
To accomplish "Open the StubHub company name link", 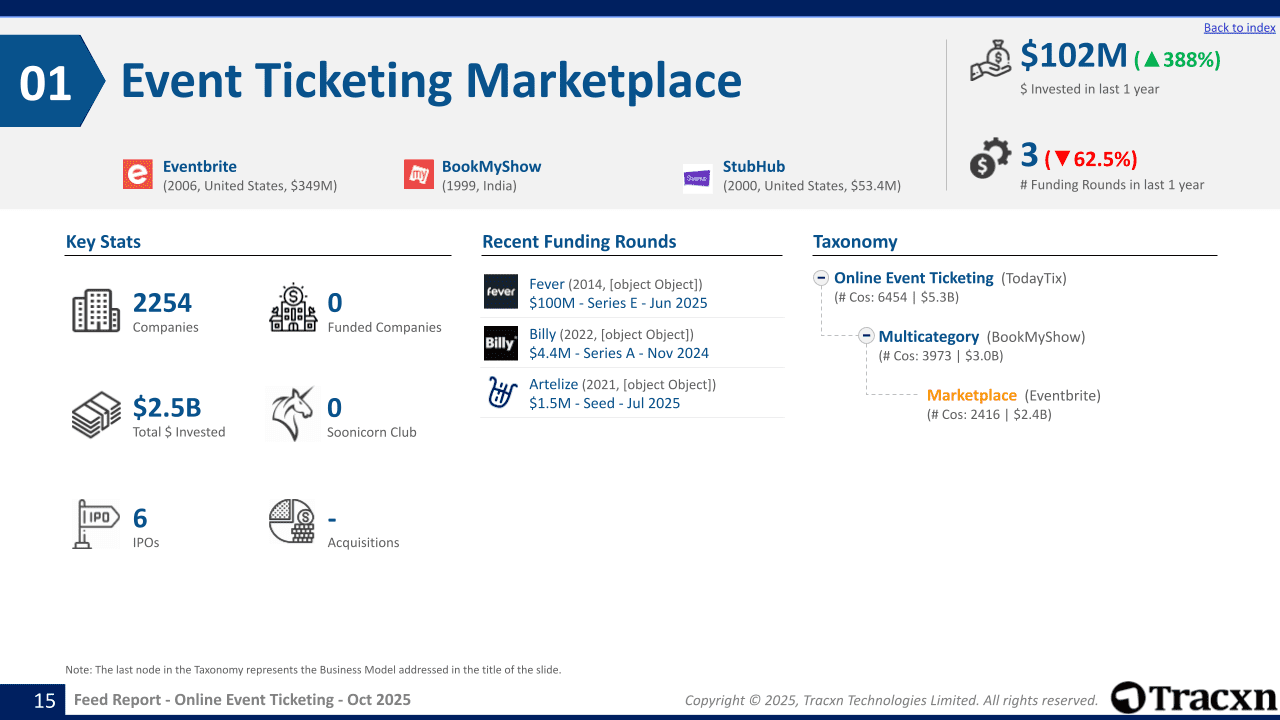I will point(754,167).
